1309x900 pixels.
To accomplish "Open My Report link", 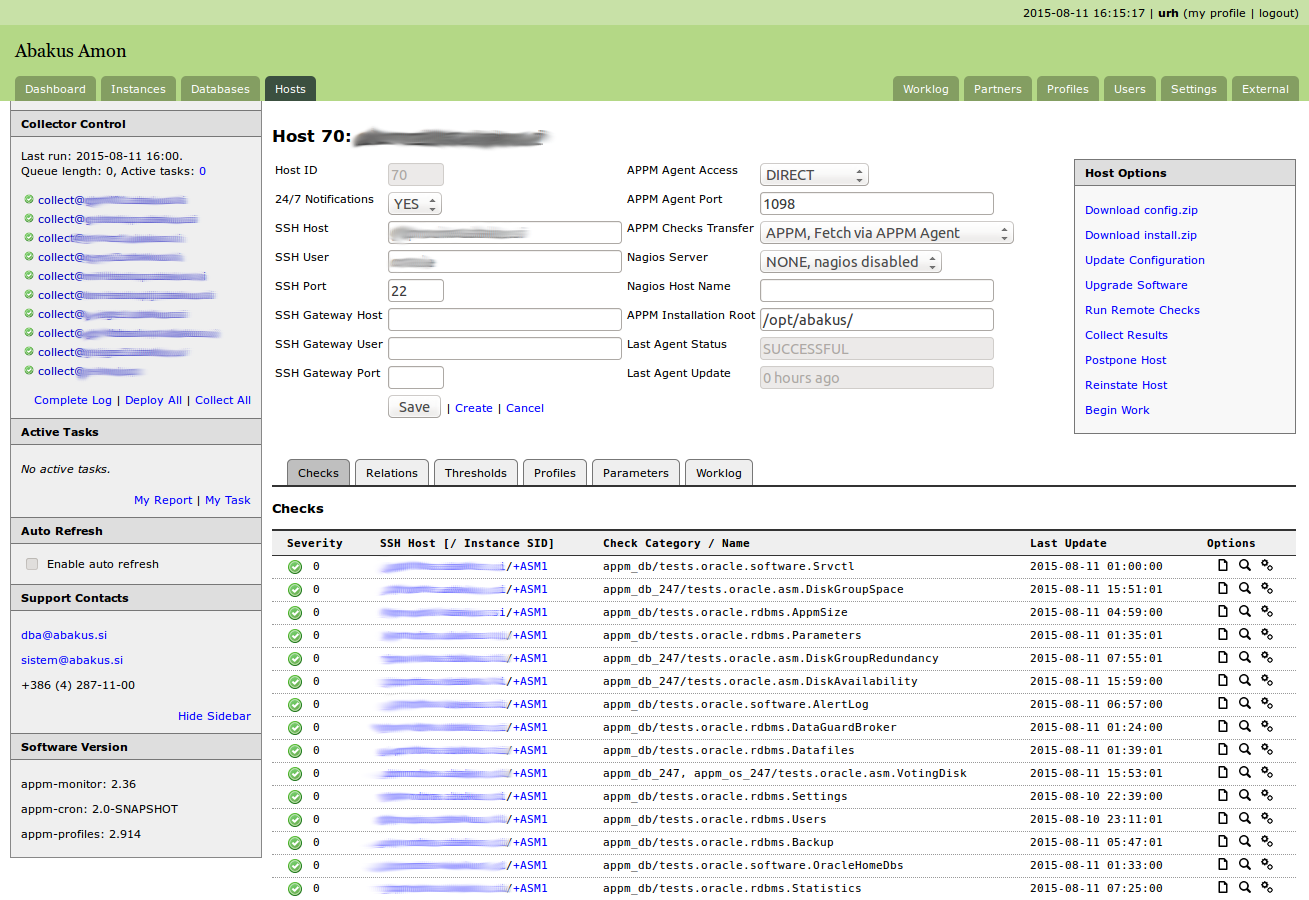I will tap(163, 500).
